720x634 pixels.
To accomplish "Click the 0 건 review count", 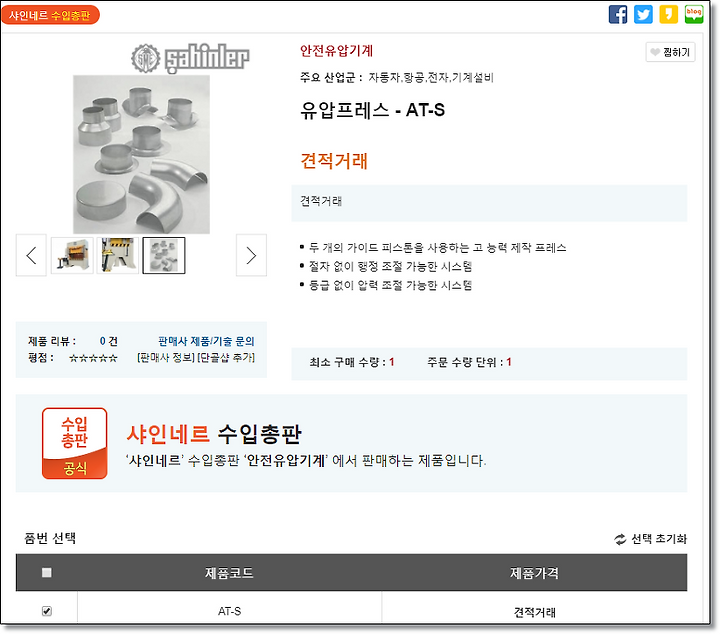I will click(x=108, y=341).
